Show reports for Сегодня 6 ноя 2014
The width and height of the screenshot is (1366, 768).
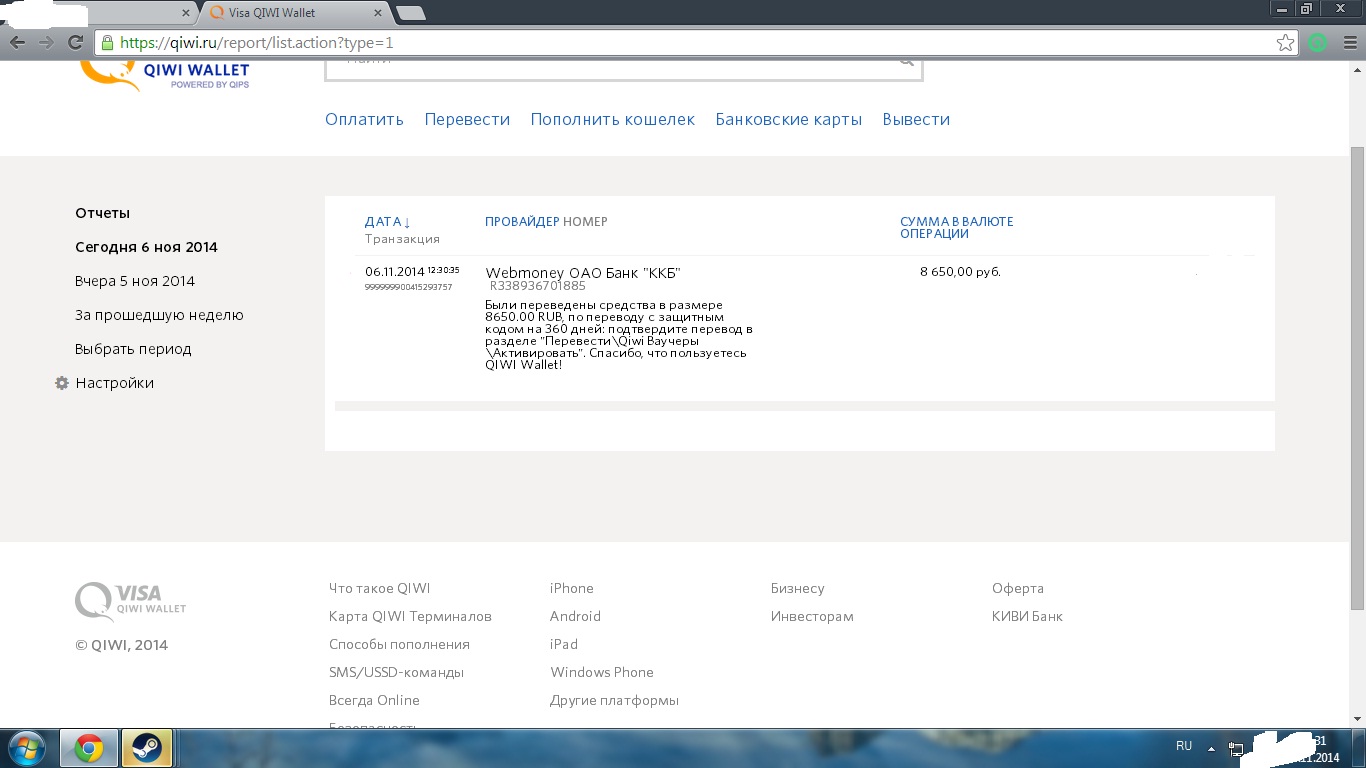(146, 247)
